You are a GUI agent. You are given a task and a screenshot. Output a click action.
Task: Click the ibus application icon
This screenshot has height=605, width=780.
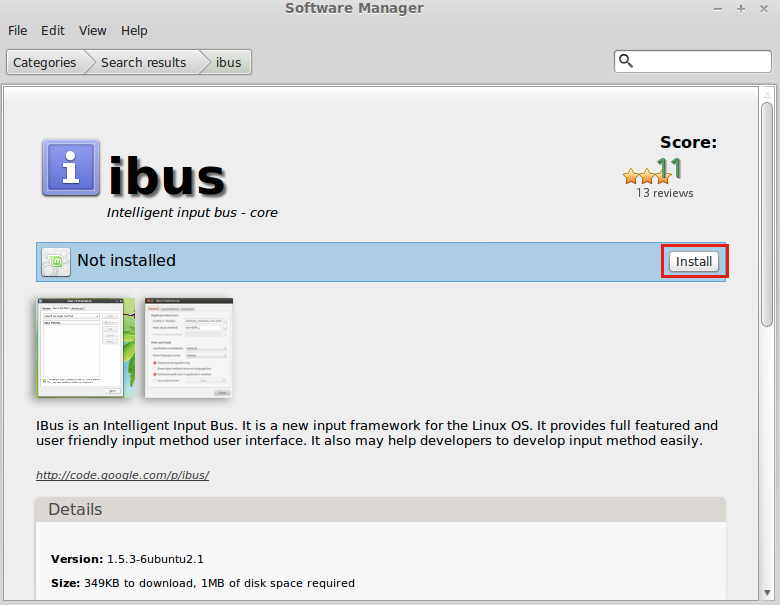coord(71,167)
